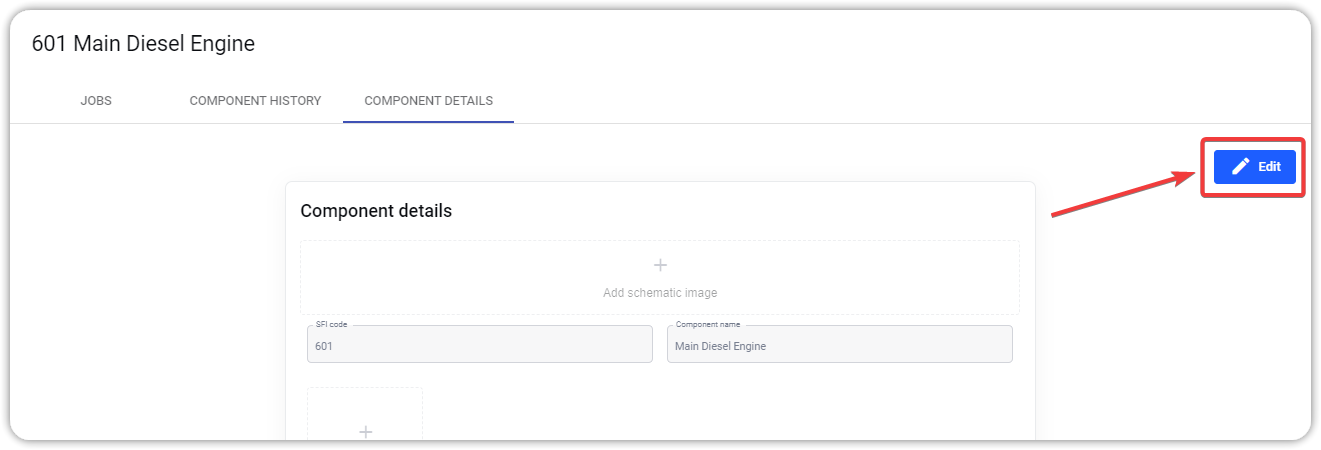Click the SFI code label
Viewport: 1321px width, 450px height.
(331, 325)
